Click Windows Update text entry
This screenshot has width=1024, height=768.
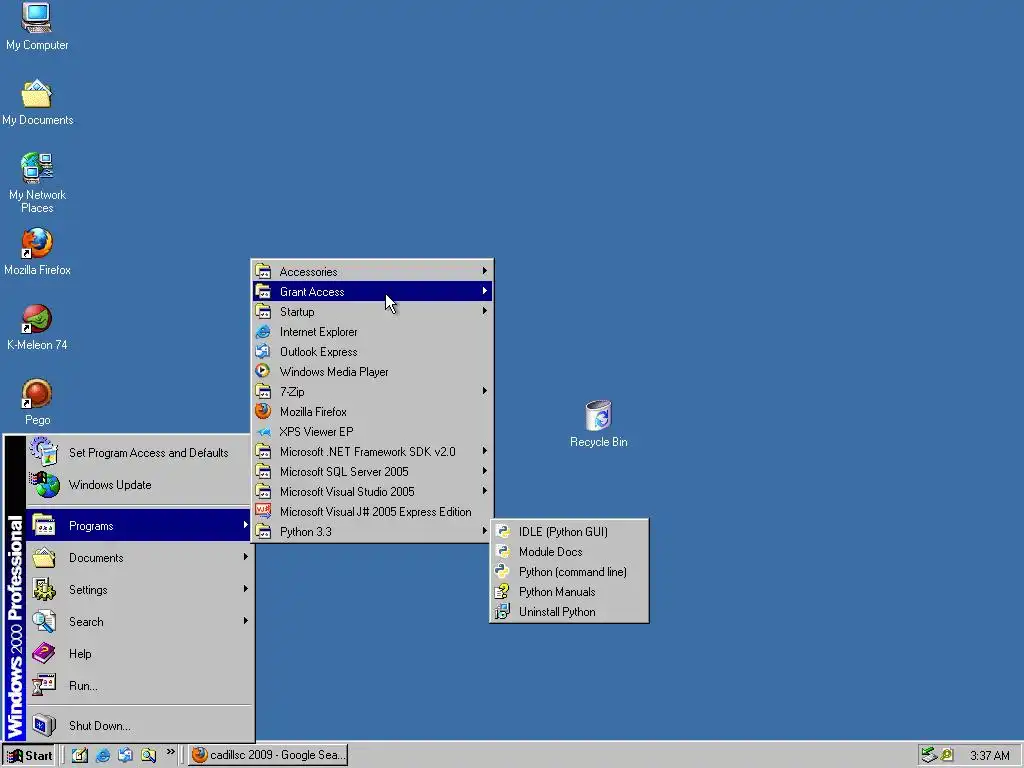110,485
